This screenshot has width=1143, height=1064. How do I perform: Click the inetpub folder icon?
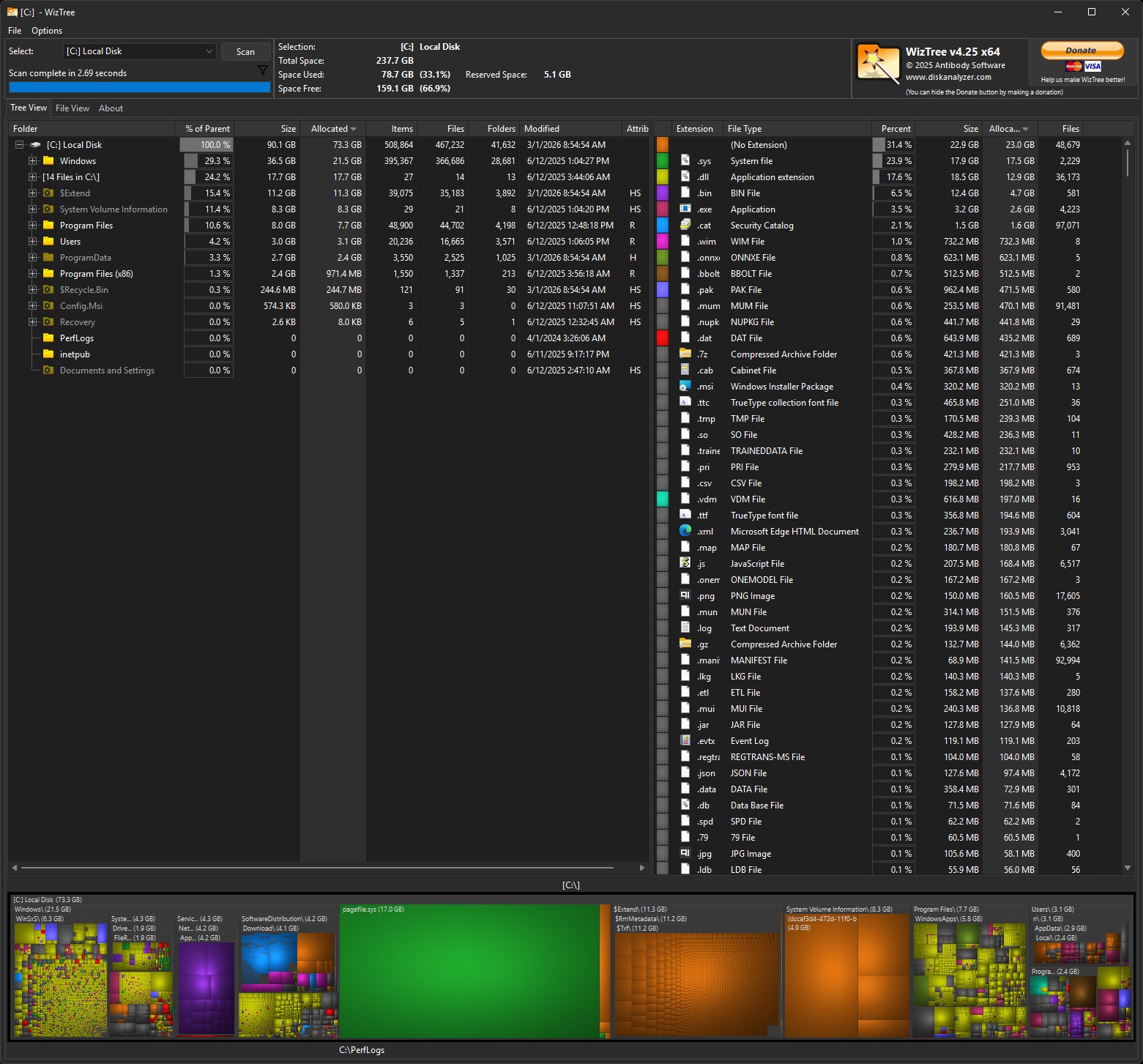pos(49,354)
